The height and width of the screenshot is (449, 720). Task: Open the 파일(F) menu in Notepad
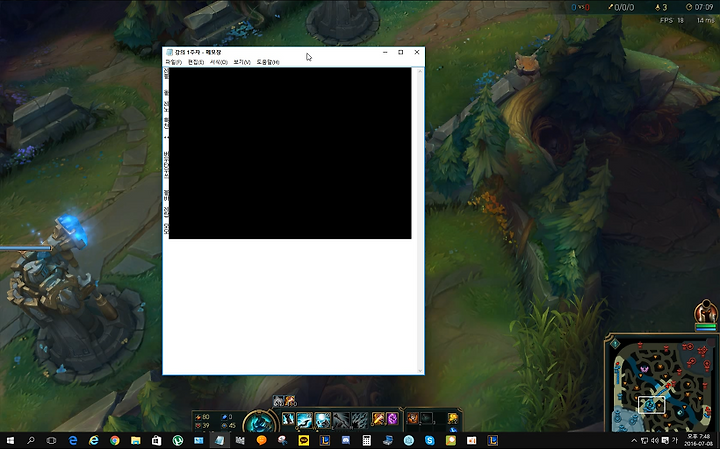(174, 62)
